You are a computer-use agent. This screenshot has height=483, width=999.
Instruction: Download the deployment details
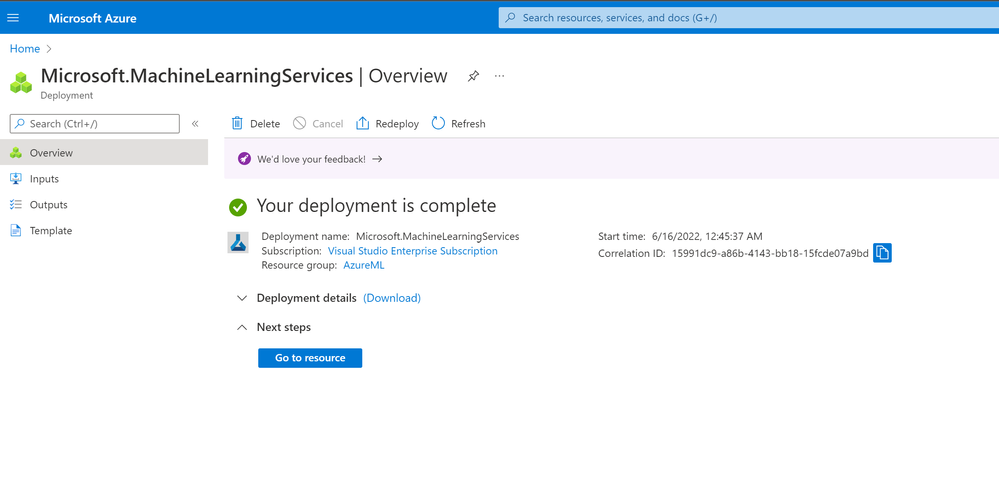pos(392,298)
